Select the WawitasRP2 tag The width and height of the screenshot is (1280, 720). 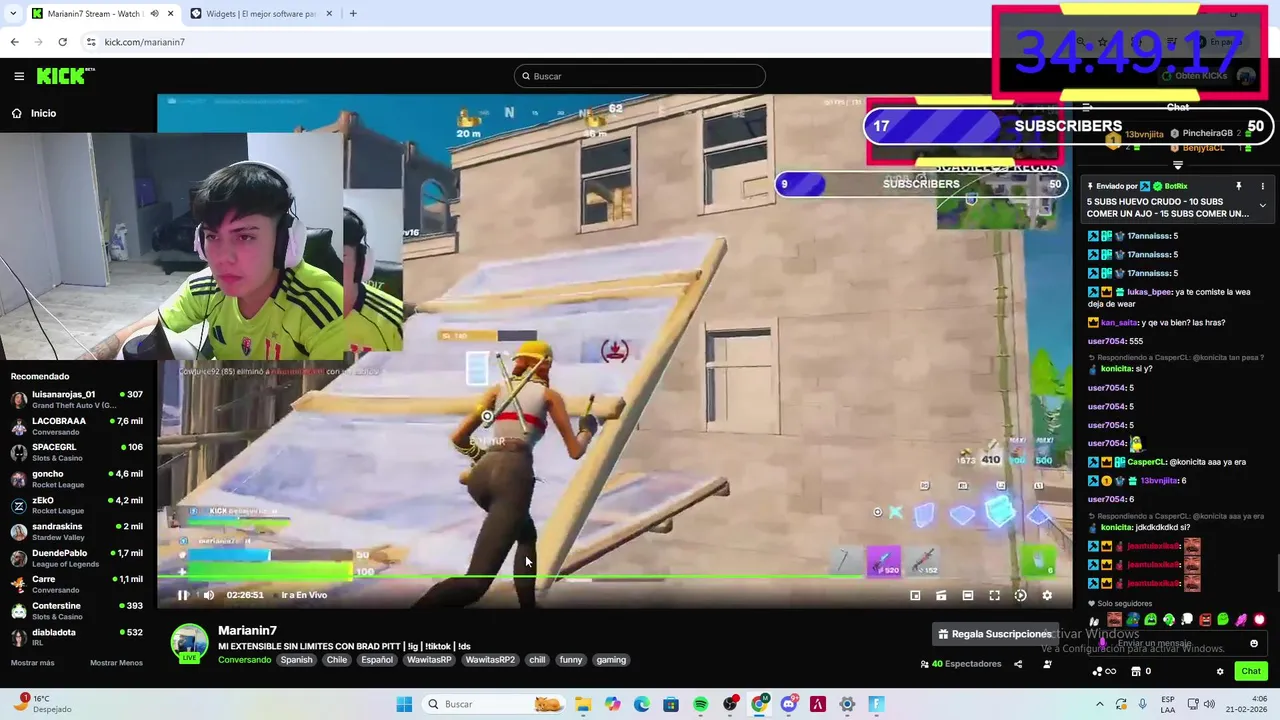point(490,660)
